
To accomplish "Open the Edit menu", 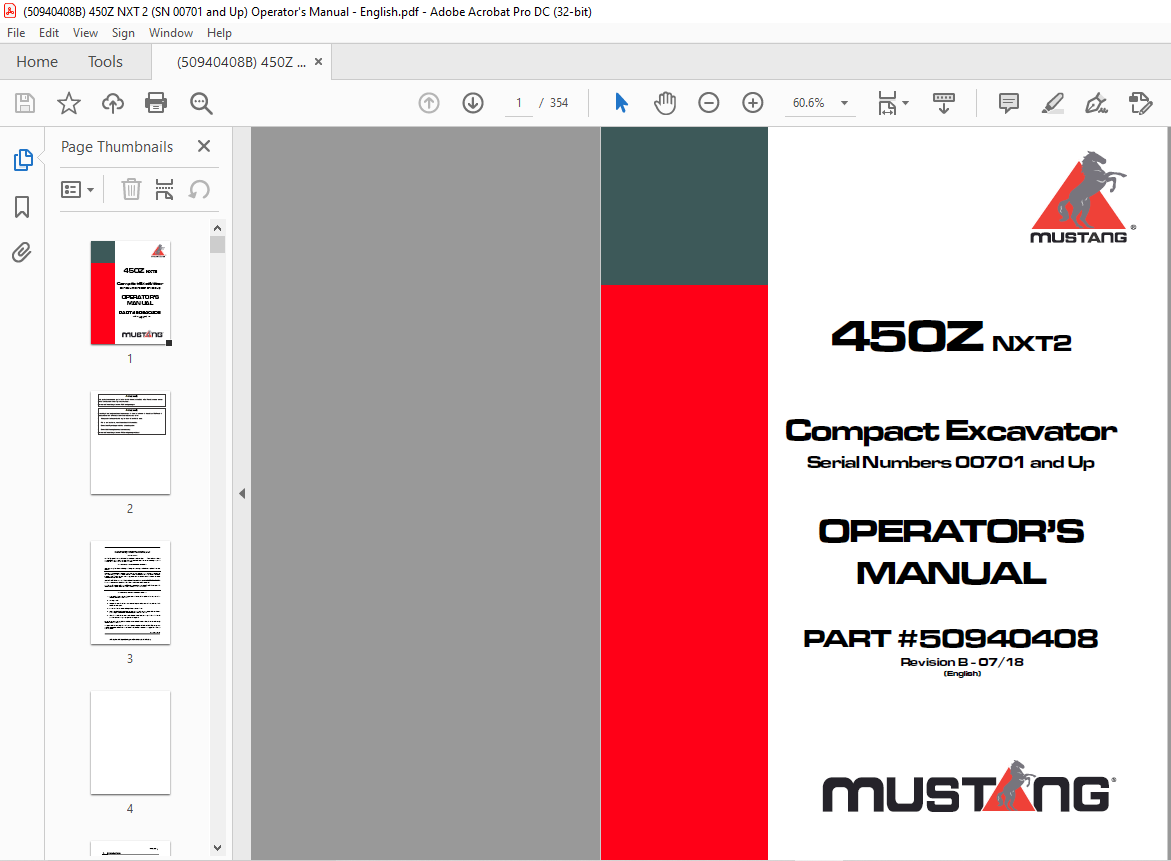I will [49, 33].
